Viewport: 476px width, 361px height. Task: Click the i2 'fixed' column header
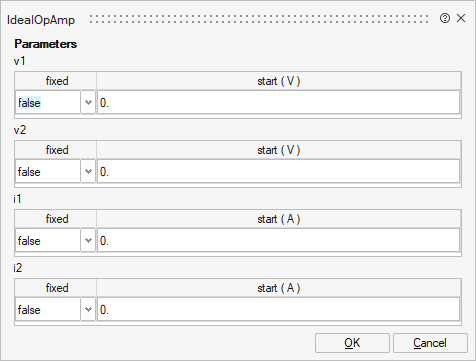tap(56, 288)
